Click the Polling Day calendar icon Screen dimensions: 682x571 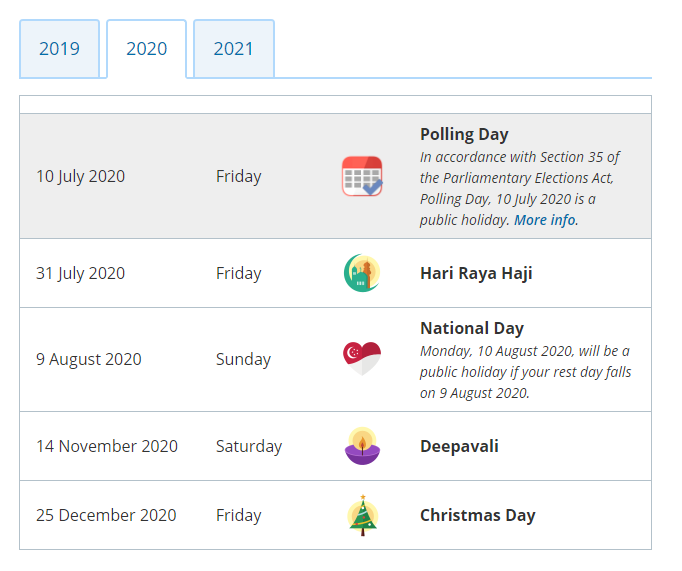(362, 176)
